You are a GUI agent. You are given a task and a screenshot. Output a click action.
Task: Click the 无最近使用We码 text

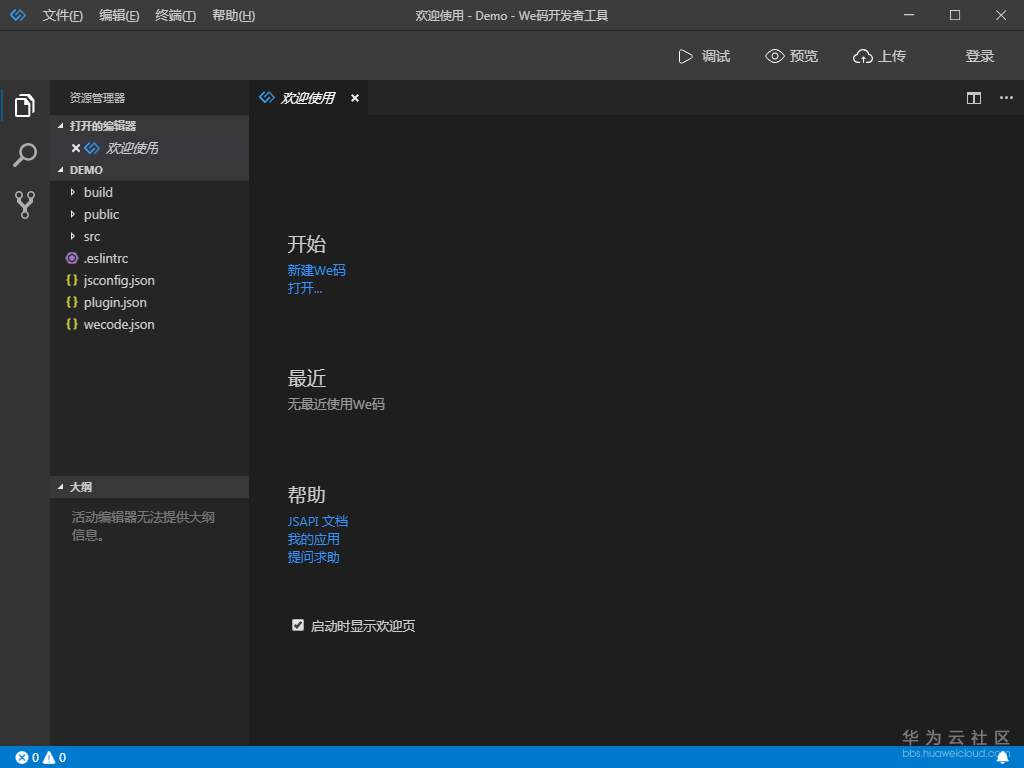click(x=336, y=404)
